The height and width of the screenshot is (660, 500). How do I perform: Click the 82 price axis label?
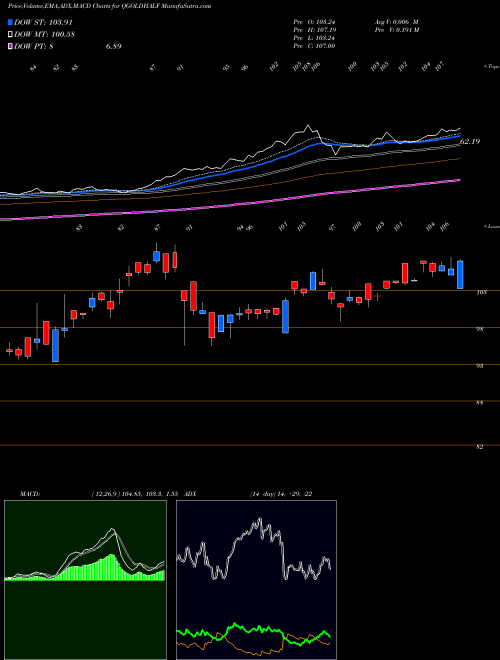tap(479, 447)
